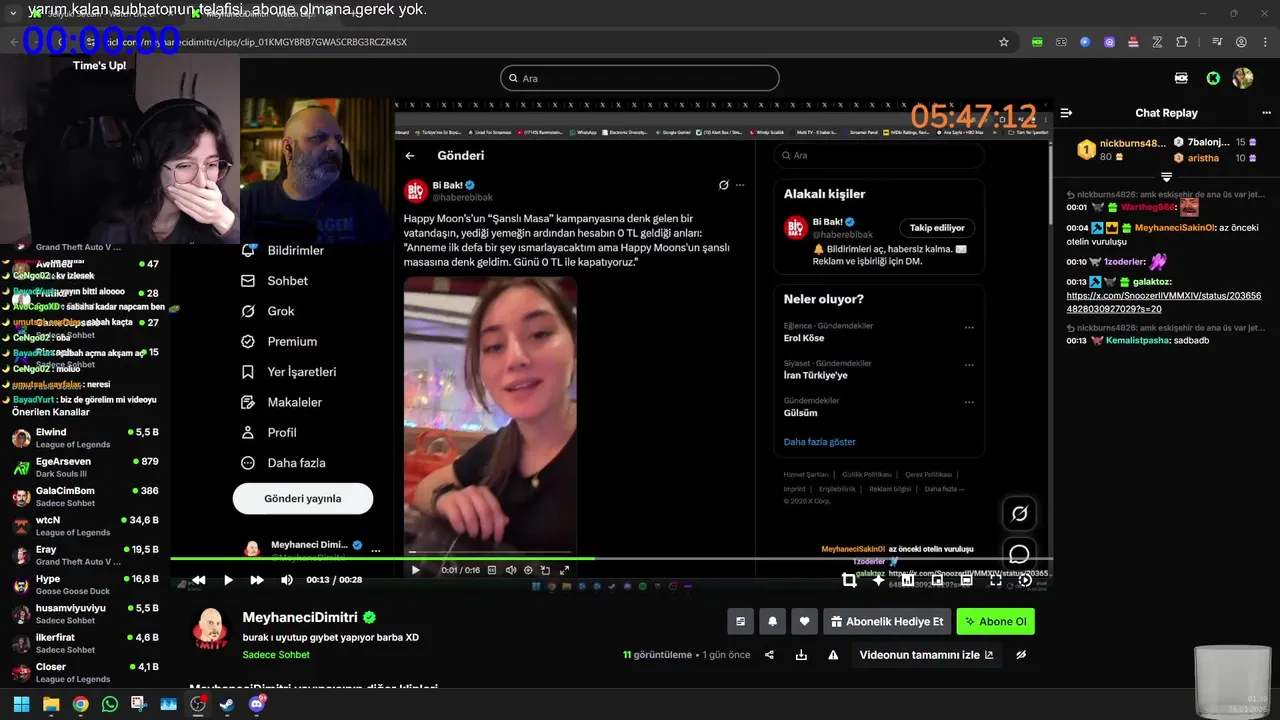Focus the Ara search field on Kick
Screen dimensions: 1280x720
(640, 78)
